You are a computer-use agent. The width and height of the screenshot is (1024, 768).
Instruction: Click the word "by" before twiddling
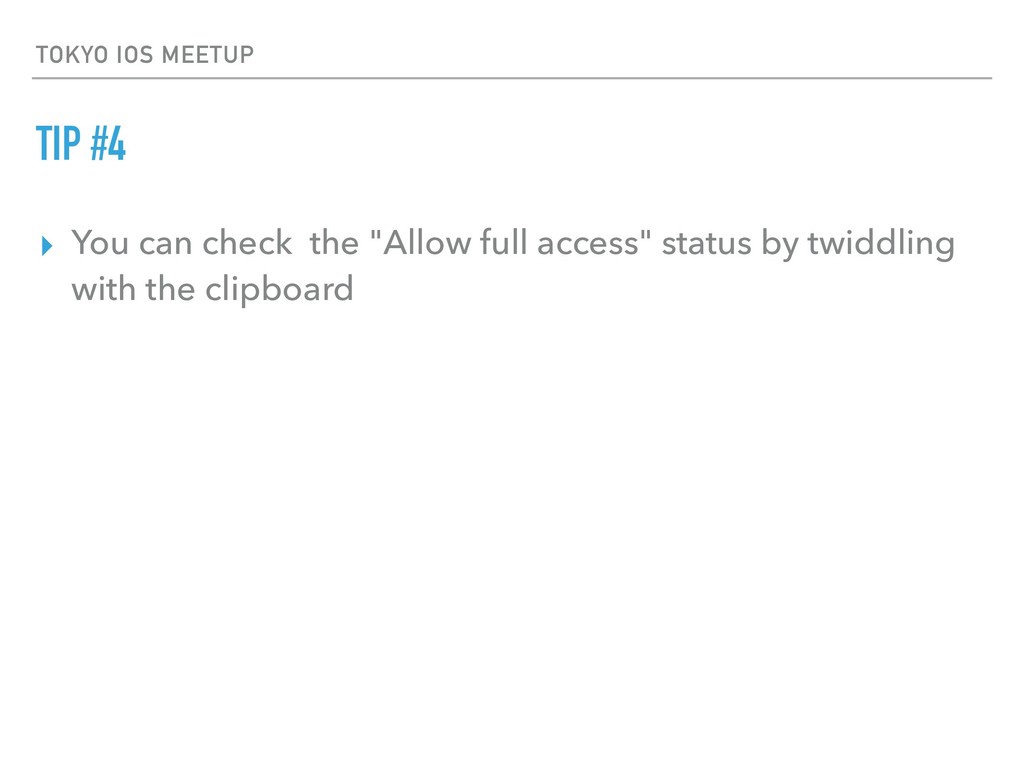coord(780,244)
